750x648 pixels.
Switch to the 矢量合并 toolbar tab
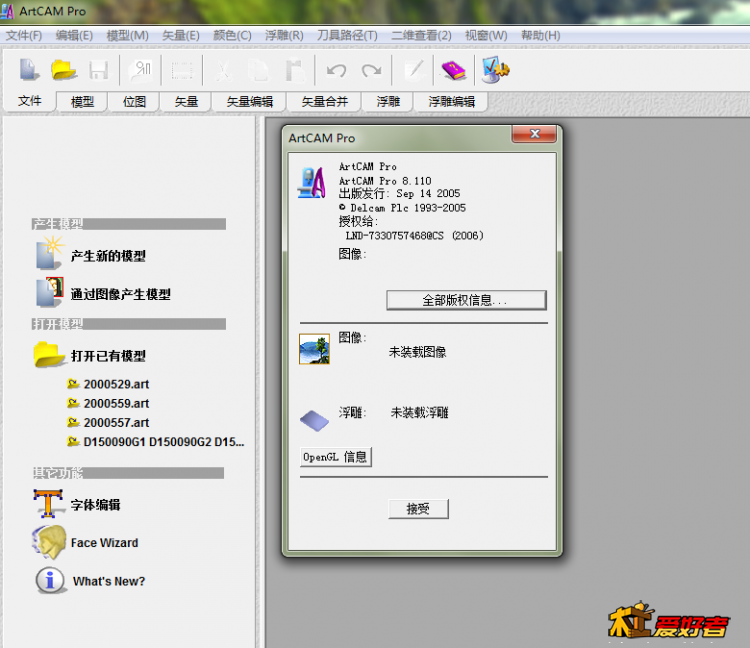pos(325,101)
